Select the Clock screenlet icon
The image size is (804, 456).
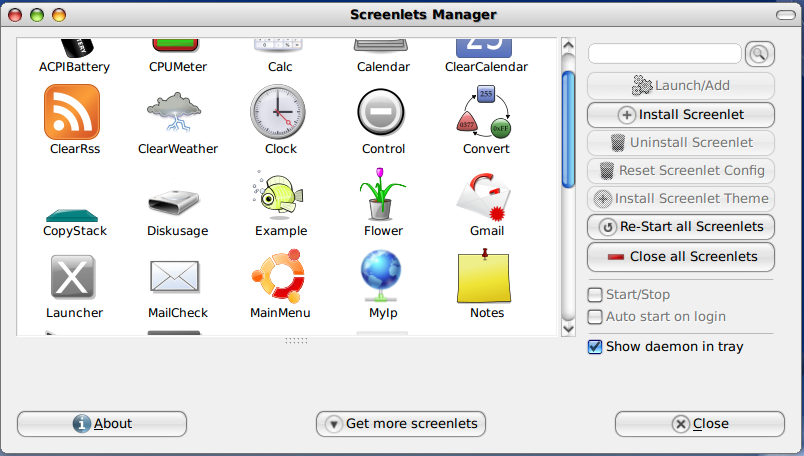(x=278, y=112)
